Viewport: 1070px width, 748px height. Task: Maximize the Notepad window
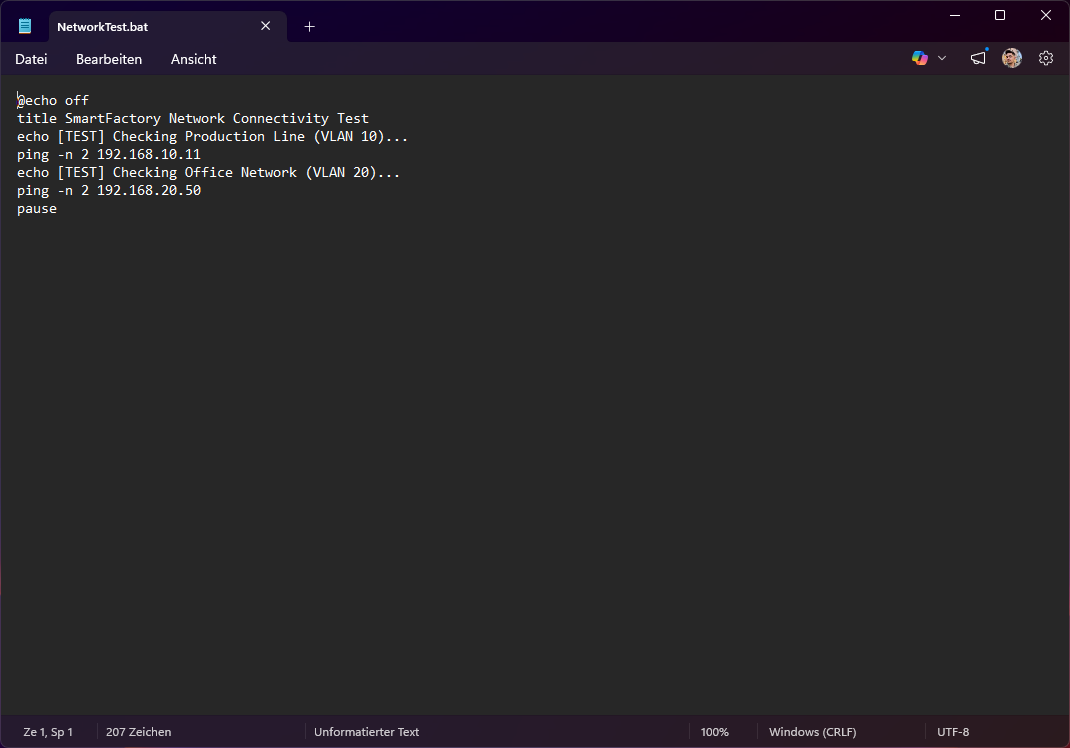click(x=1000, y=15)
